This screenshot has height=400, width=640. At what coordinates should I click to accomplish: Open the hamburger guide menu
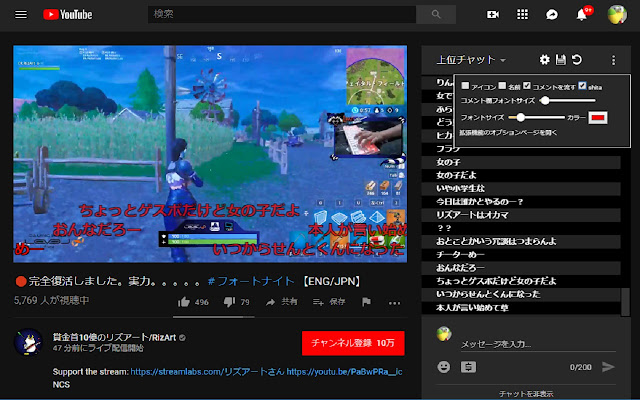(21, 15)
